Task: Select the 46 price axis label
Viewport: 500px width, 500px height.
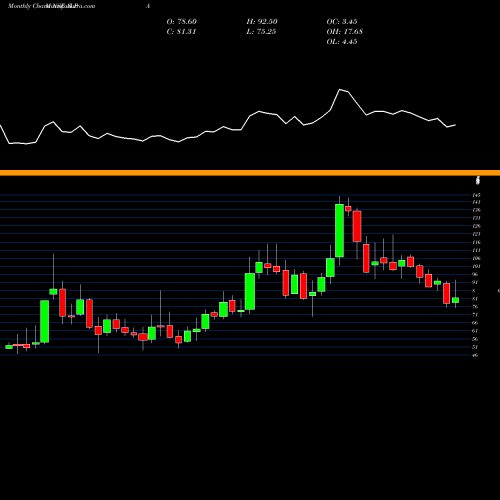Action: pyautogui.click(x=476, y=355)
